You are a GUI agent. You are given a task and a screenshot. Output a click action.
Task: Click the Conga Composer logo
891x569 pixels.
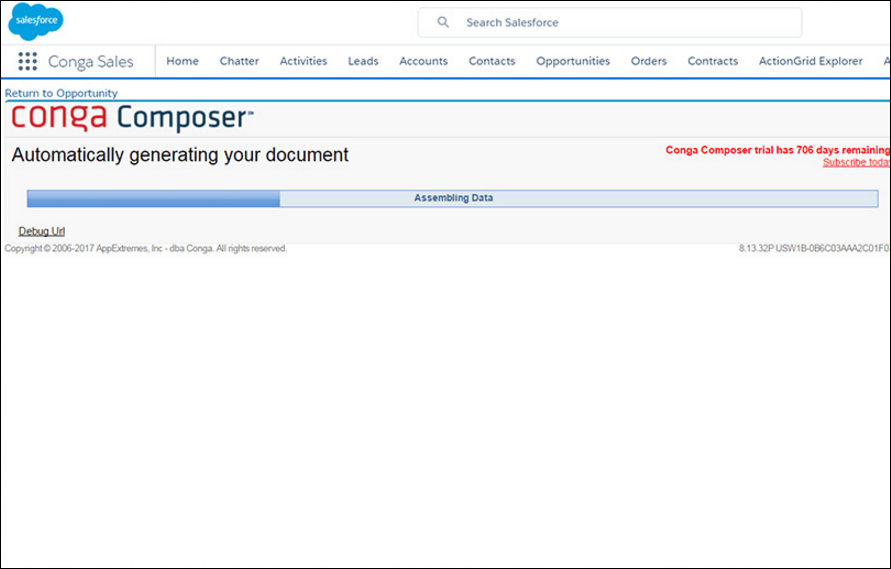click(x=132, y=118)
